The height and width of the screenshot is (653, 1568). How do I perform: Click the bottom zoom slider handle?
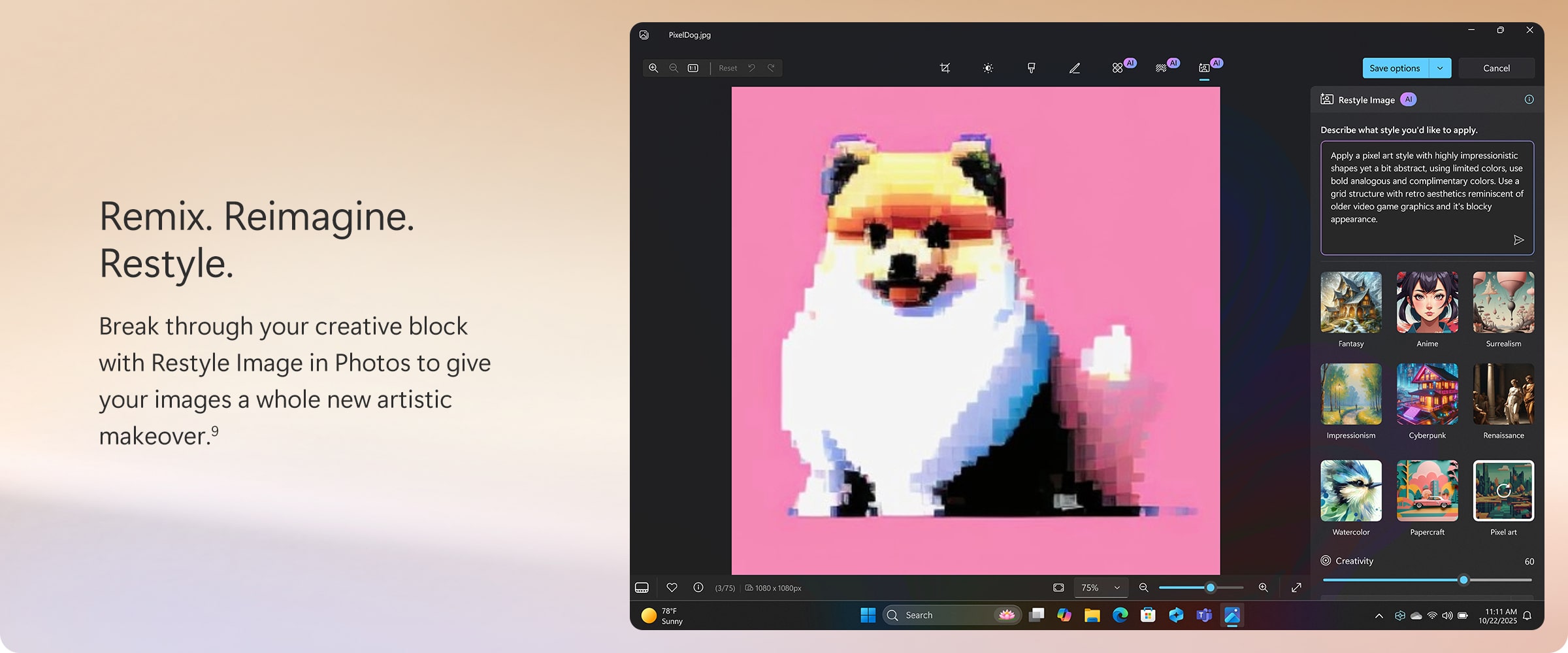pyautogui.click(x=1211, y=588)
